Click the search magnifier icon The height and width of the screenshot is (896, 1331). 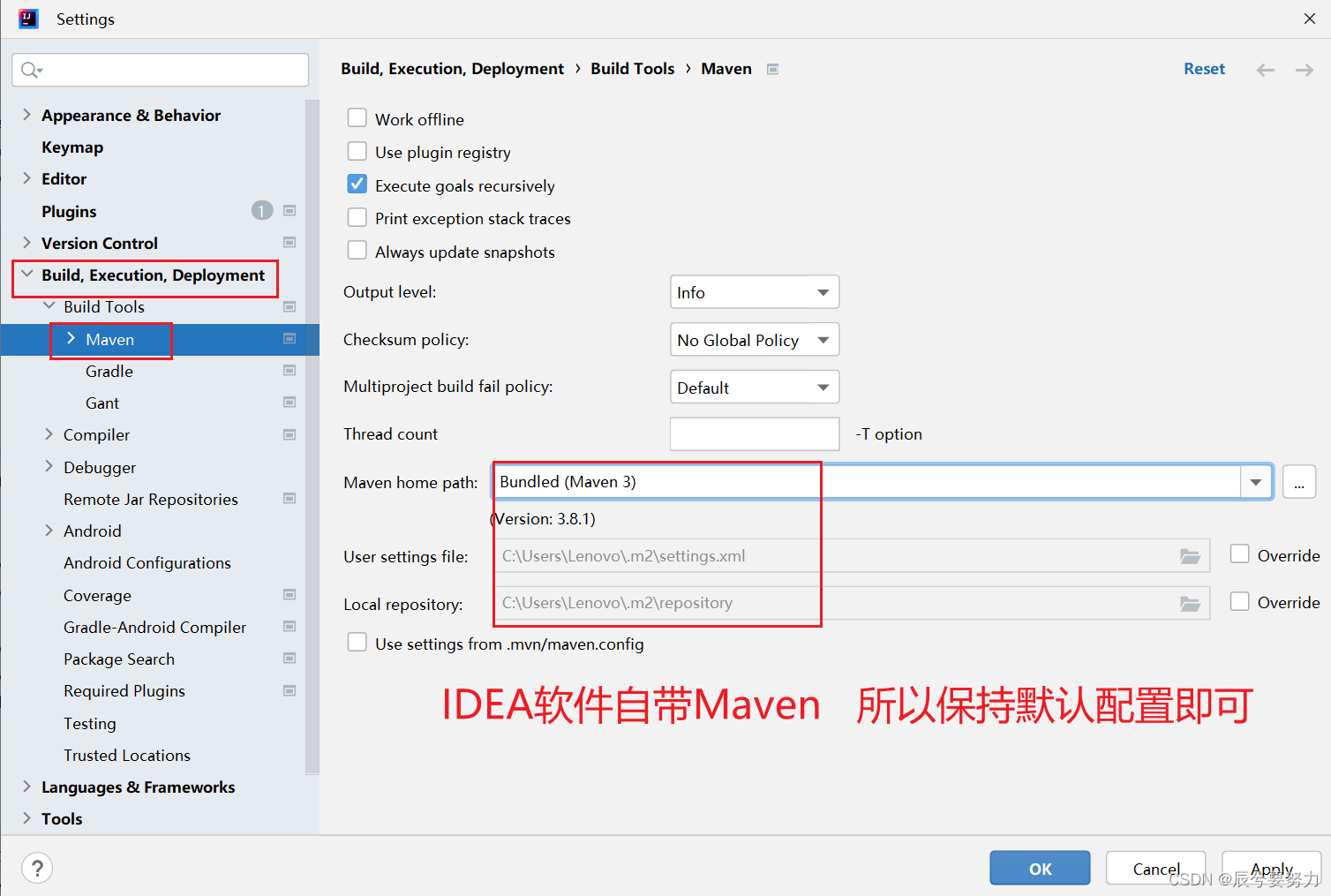tap(31, 70)
